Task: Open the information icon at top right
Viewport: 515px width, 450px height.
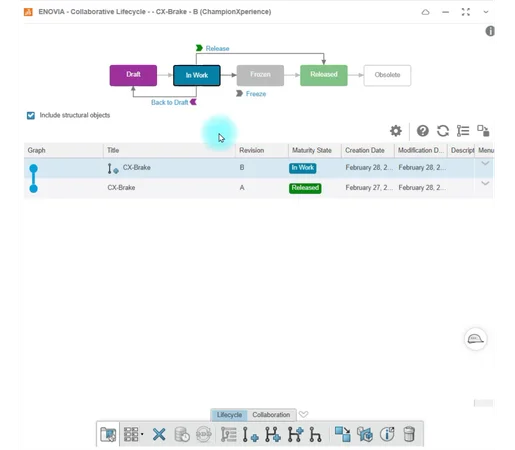Action: click(x=490, y=31)
